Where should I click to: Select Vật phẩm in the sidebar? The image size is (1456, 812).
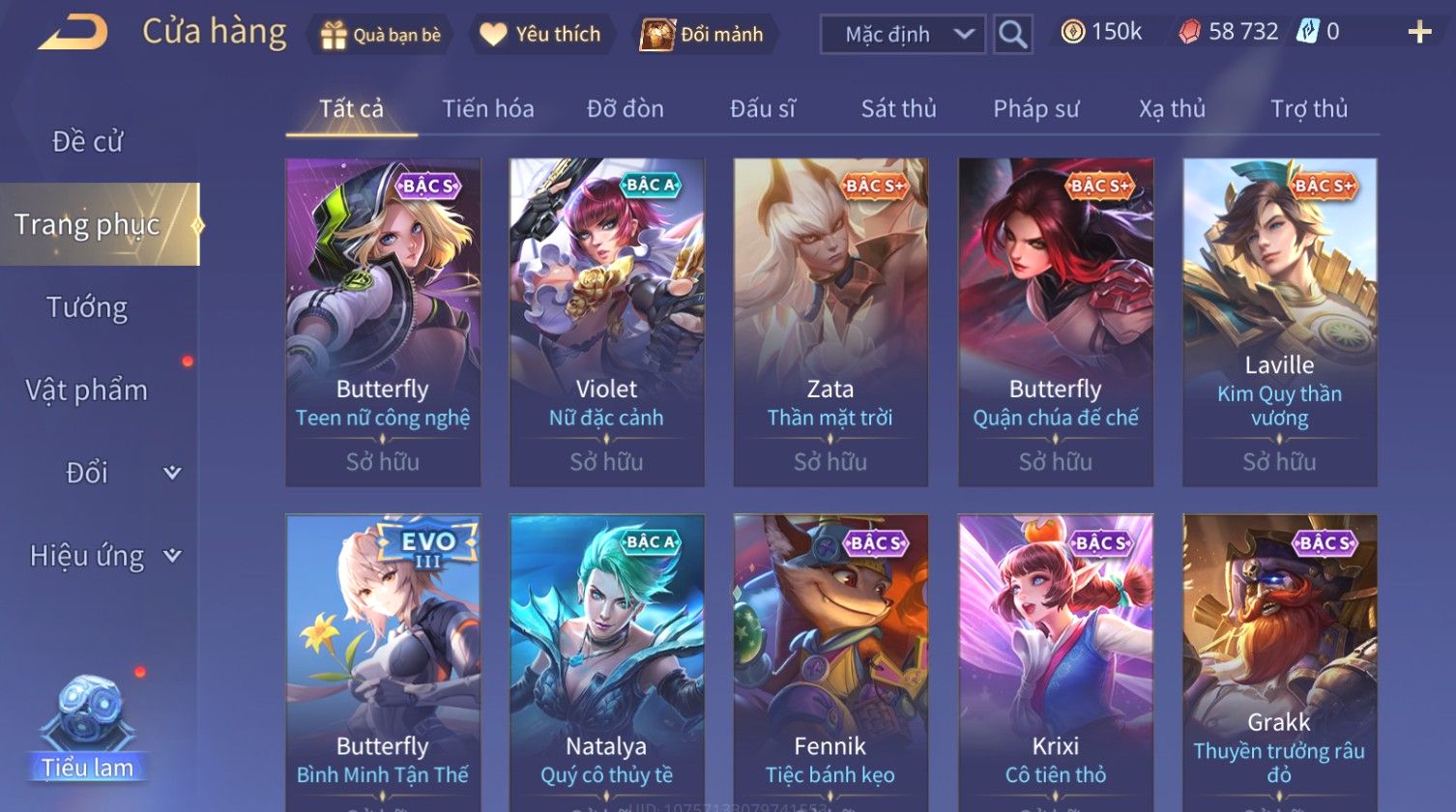pyautogui.click(x=87, y=391)
